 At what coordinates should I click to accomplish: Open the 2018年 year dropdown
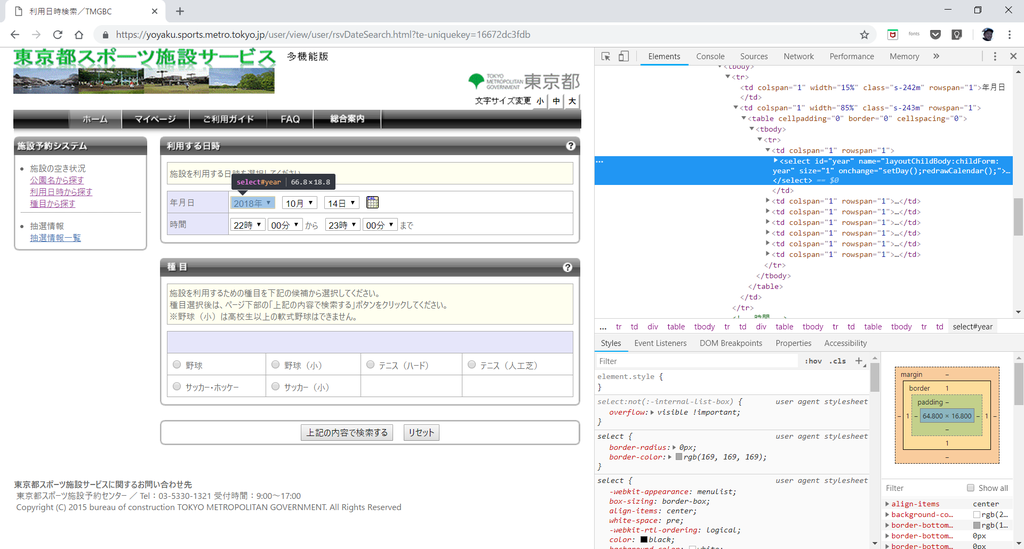[x=252, y=203]
